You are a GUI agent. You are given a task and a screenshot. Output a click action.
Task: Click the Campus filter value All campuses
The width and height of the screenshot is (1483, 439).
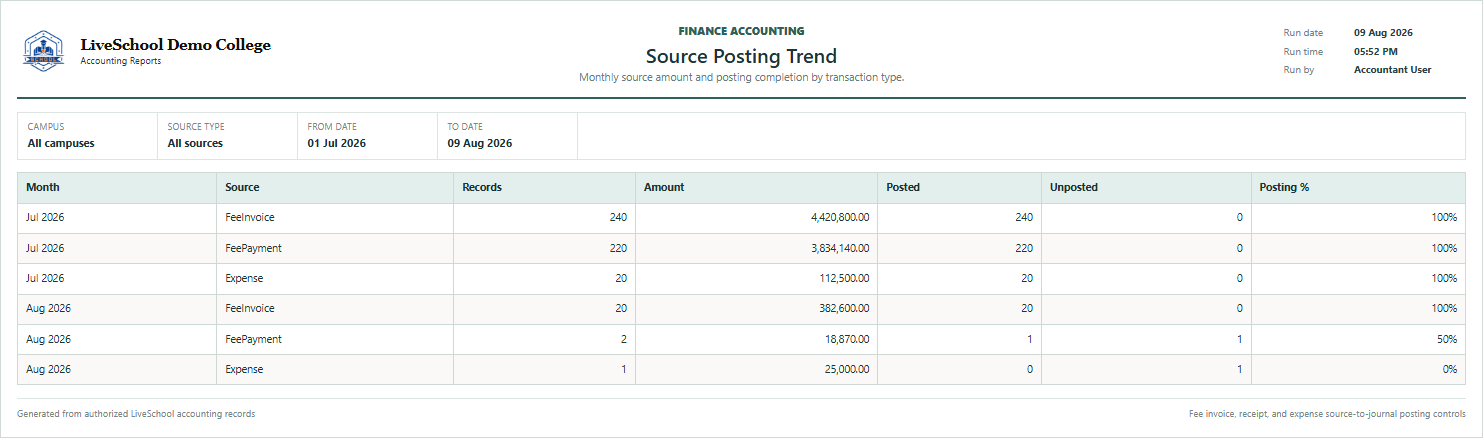(61, 143)
